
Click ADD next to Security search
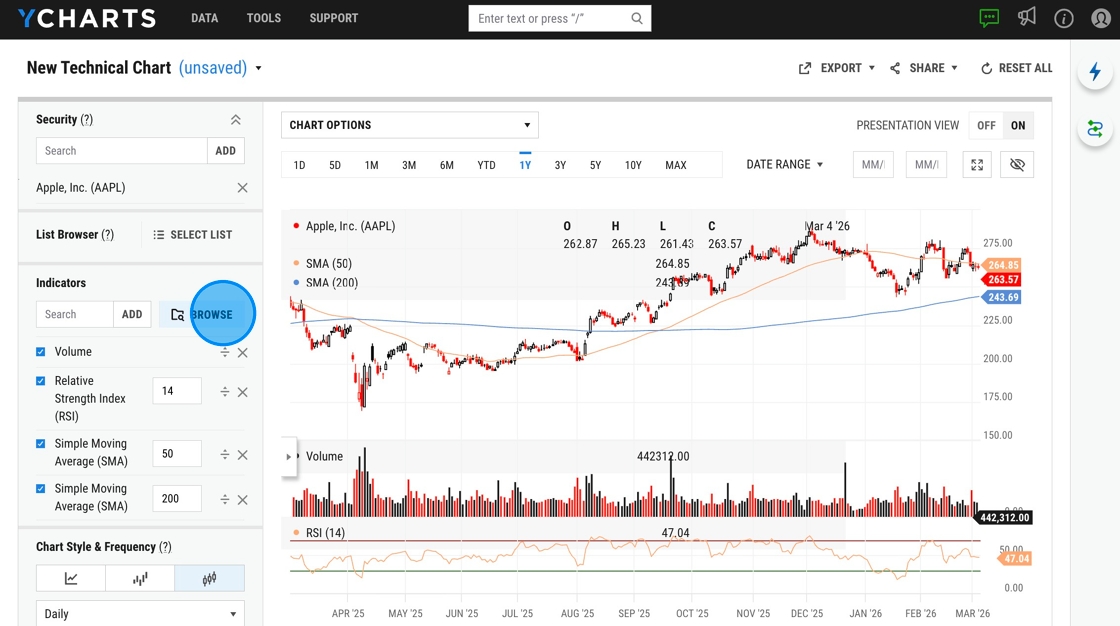(x=226, y=151)
